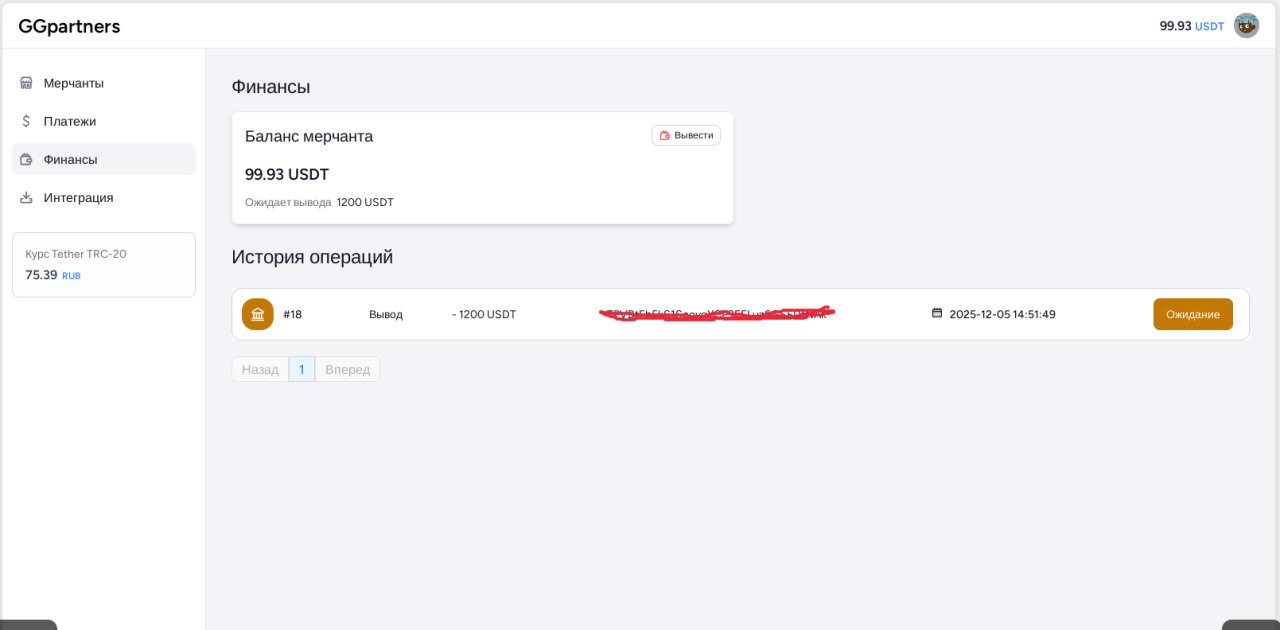Click the download icon beside Интеграция
The width and height of the screenshot is (1280, 630).
[x=26, y=197]
